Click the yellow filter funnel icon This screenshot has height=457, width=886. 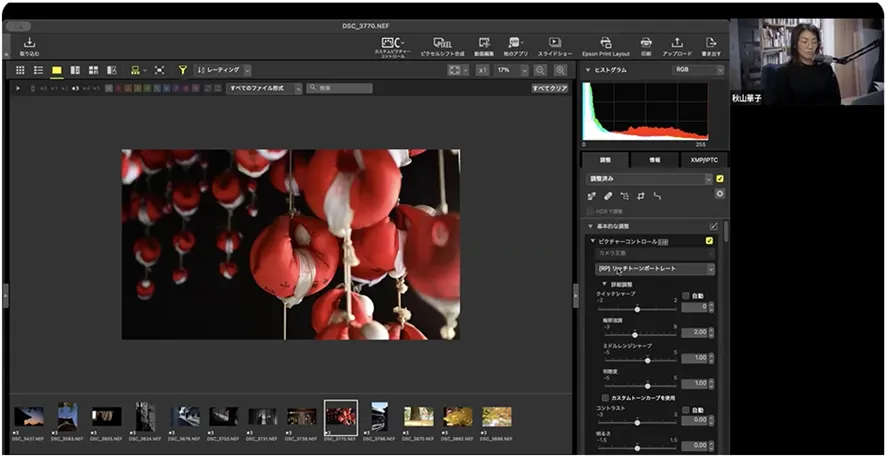click(x=182, y=70)
